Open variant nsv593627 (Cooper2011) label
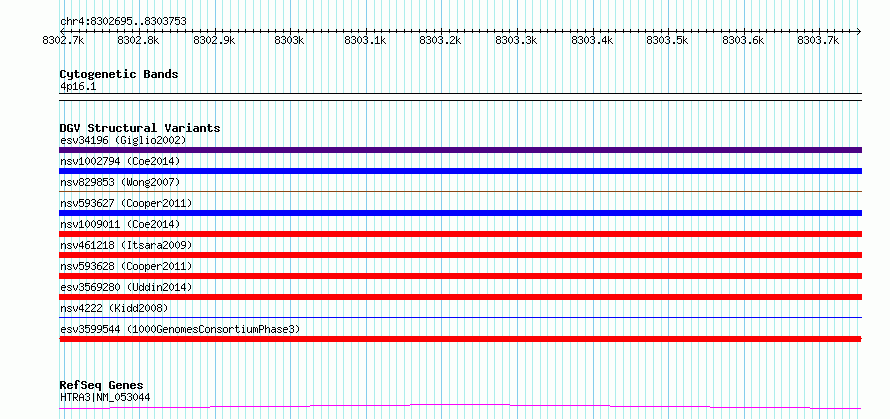Viewport: 890px width, 419px height. 126,203
